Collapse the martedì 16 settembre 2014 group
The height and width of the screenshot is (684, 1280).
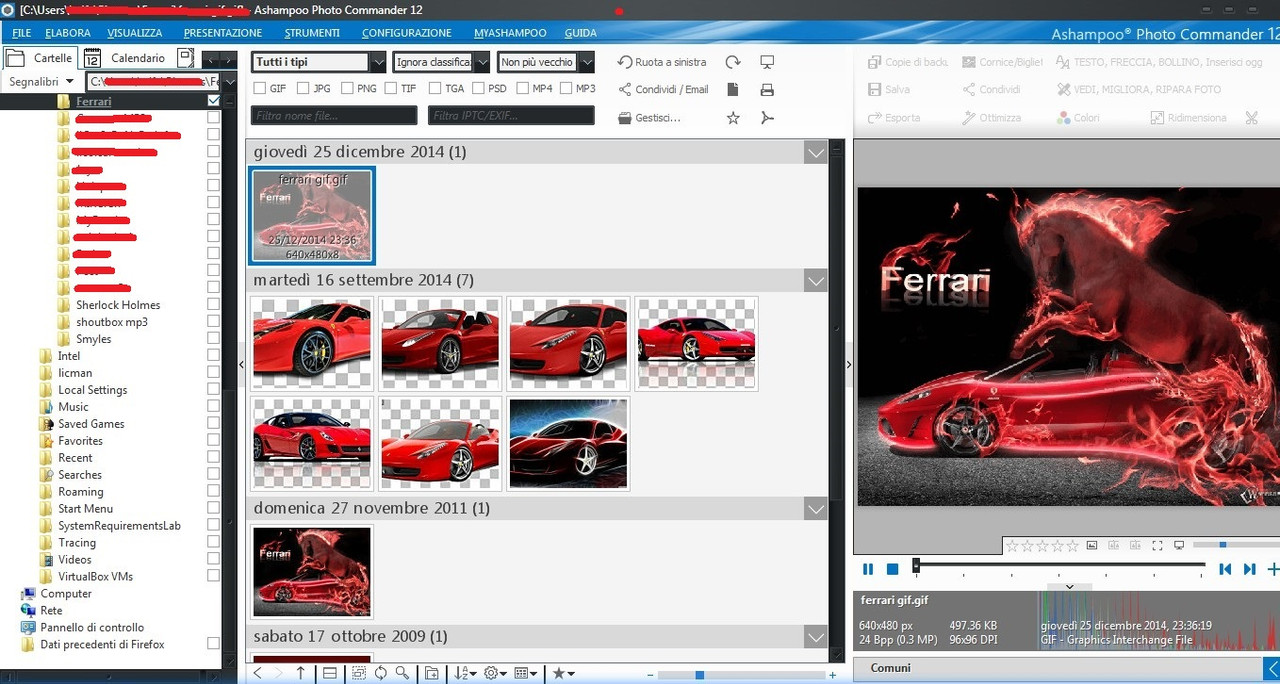[815, 280]
